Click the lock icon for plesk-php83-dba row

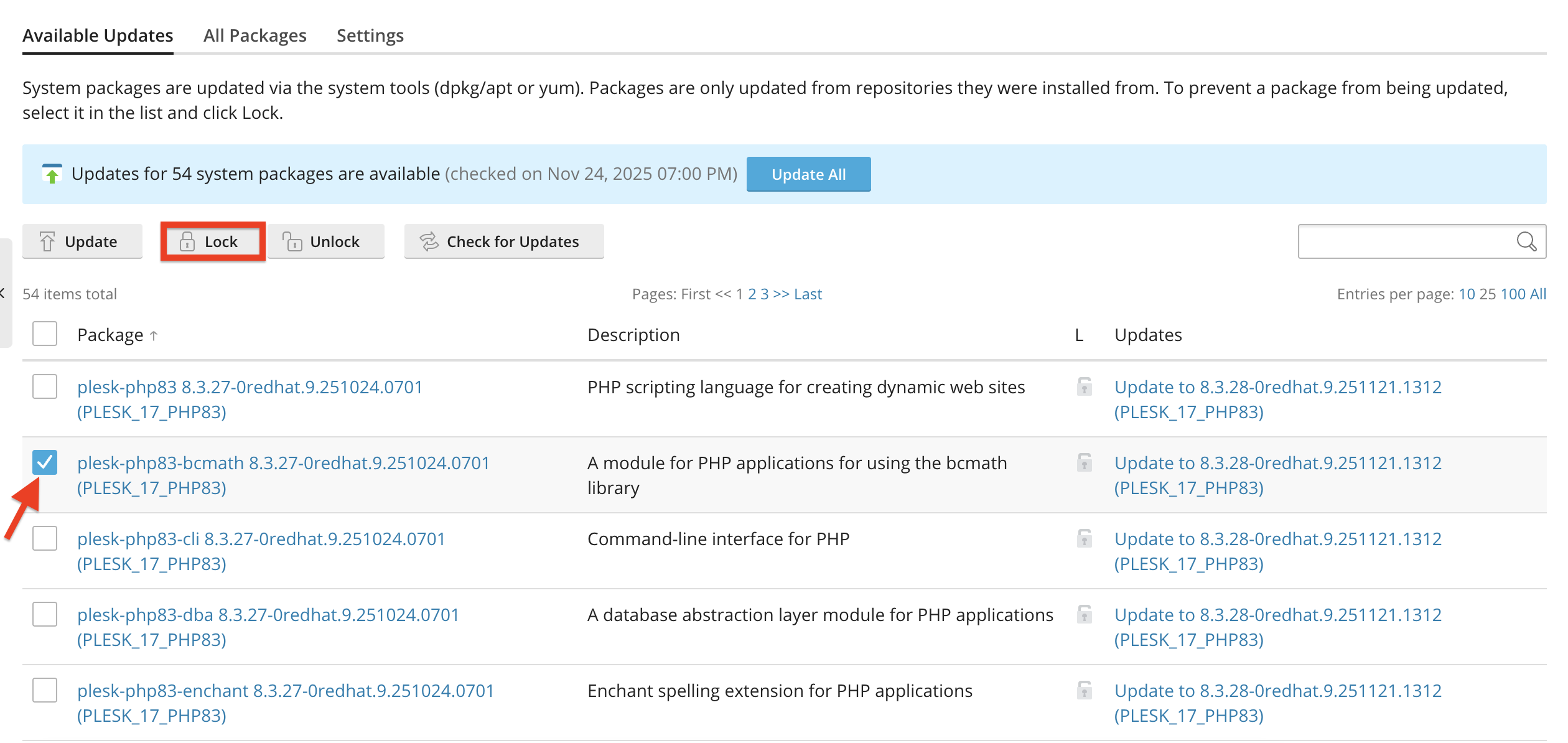(1085, 614)
